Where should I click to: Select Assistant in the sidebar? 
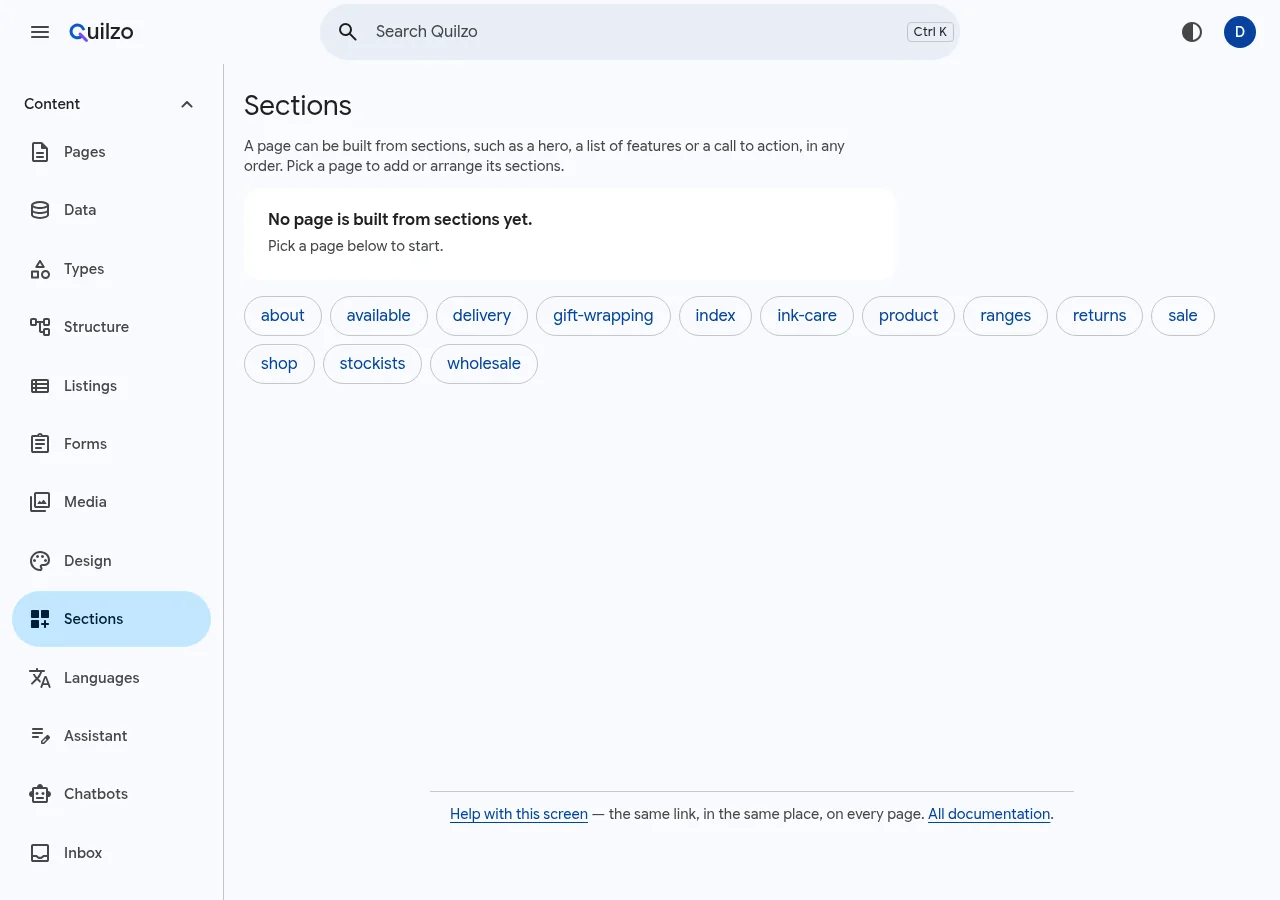coord(111,736)
